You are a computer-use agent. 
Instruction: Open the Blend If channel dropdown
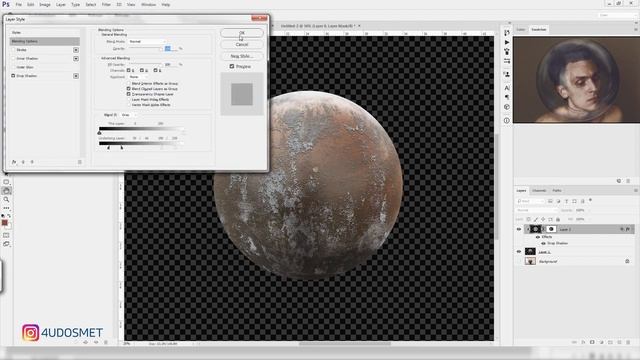coord(128,115)
